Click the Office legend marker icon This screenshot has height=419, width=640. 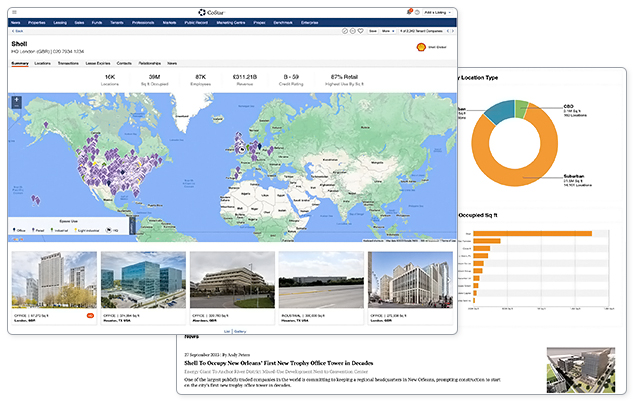coord(14,230)
